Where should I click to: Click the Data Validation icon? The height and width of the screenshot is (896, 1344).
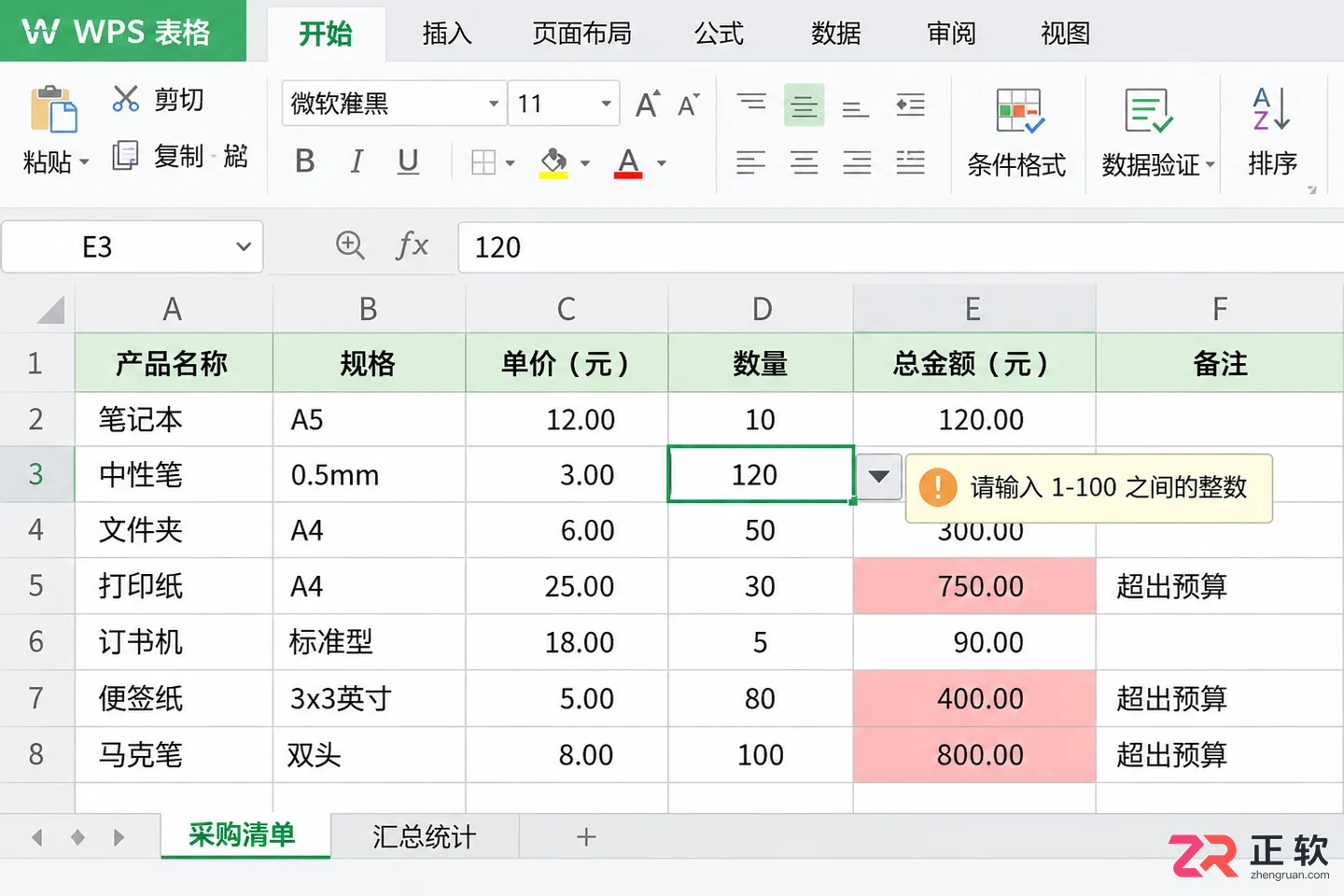tap(1148, 112)
